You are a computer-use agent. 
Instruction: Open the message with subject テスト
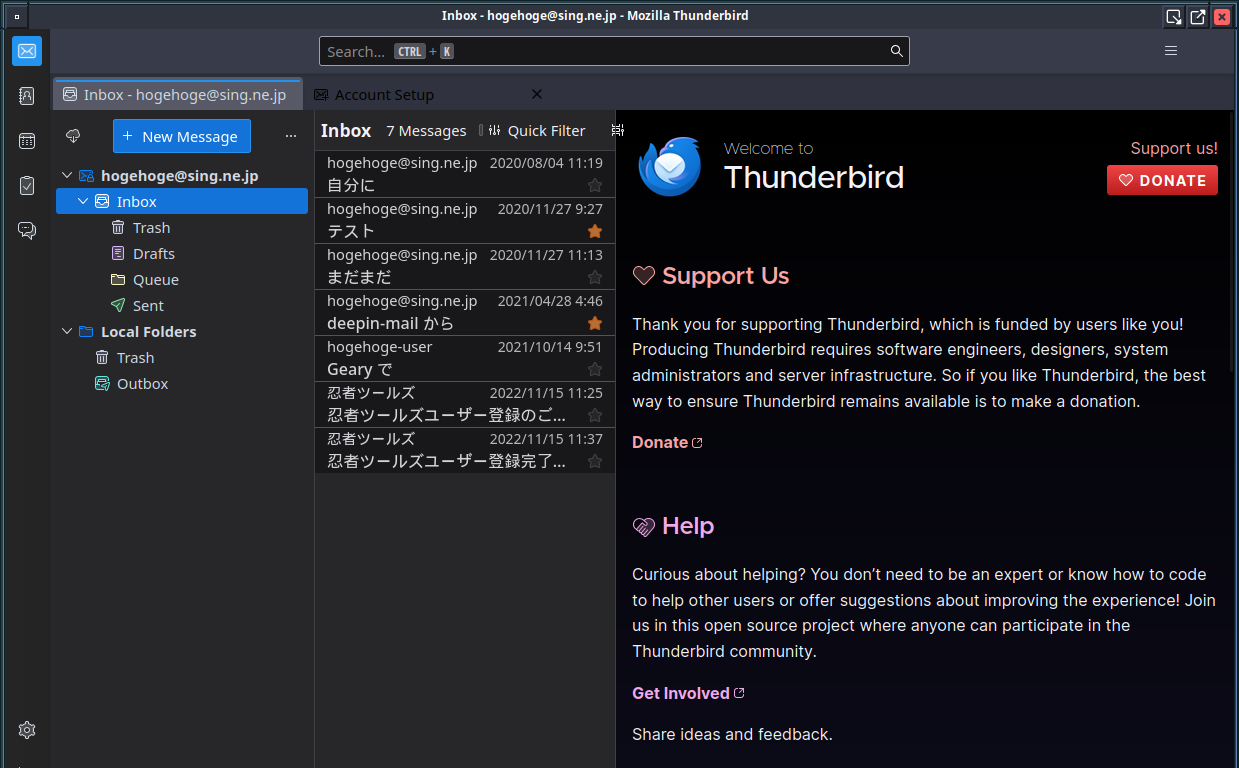point(465,220)
